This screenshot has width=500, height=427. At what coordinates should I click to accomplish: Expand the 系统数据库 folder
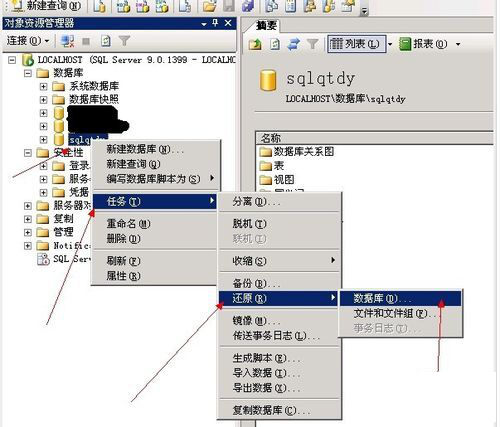coord(43,87)
